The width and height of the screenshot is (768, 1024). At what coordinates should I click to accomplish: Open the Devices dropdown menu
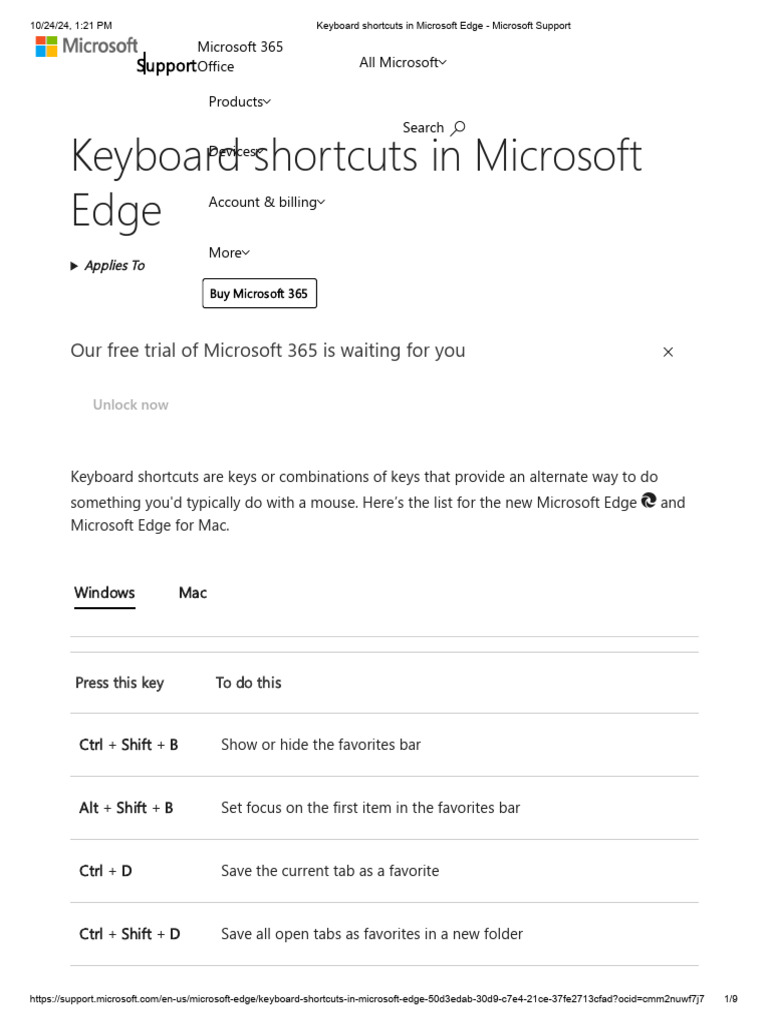(237, 152)
